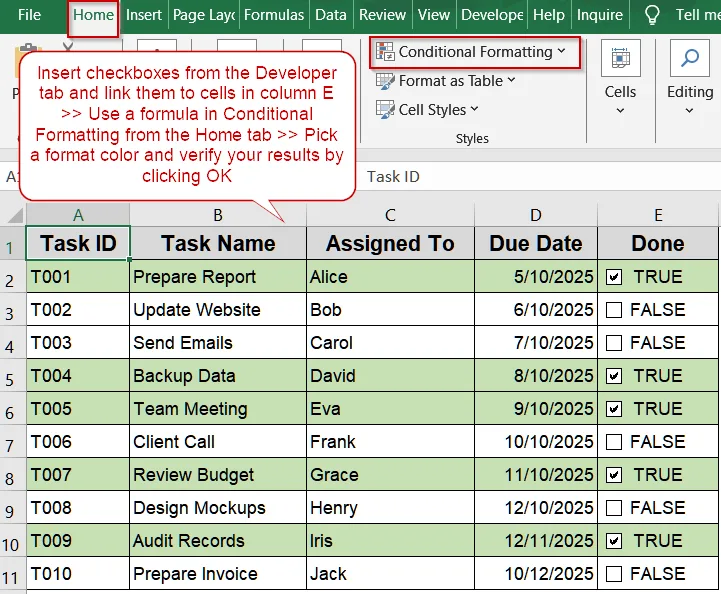Select the cell Backup Data
The width and height of the screenshot is (721, 594).
point(218,376)
